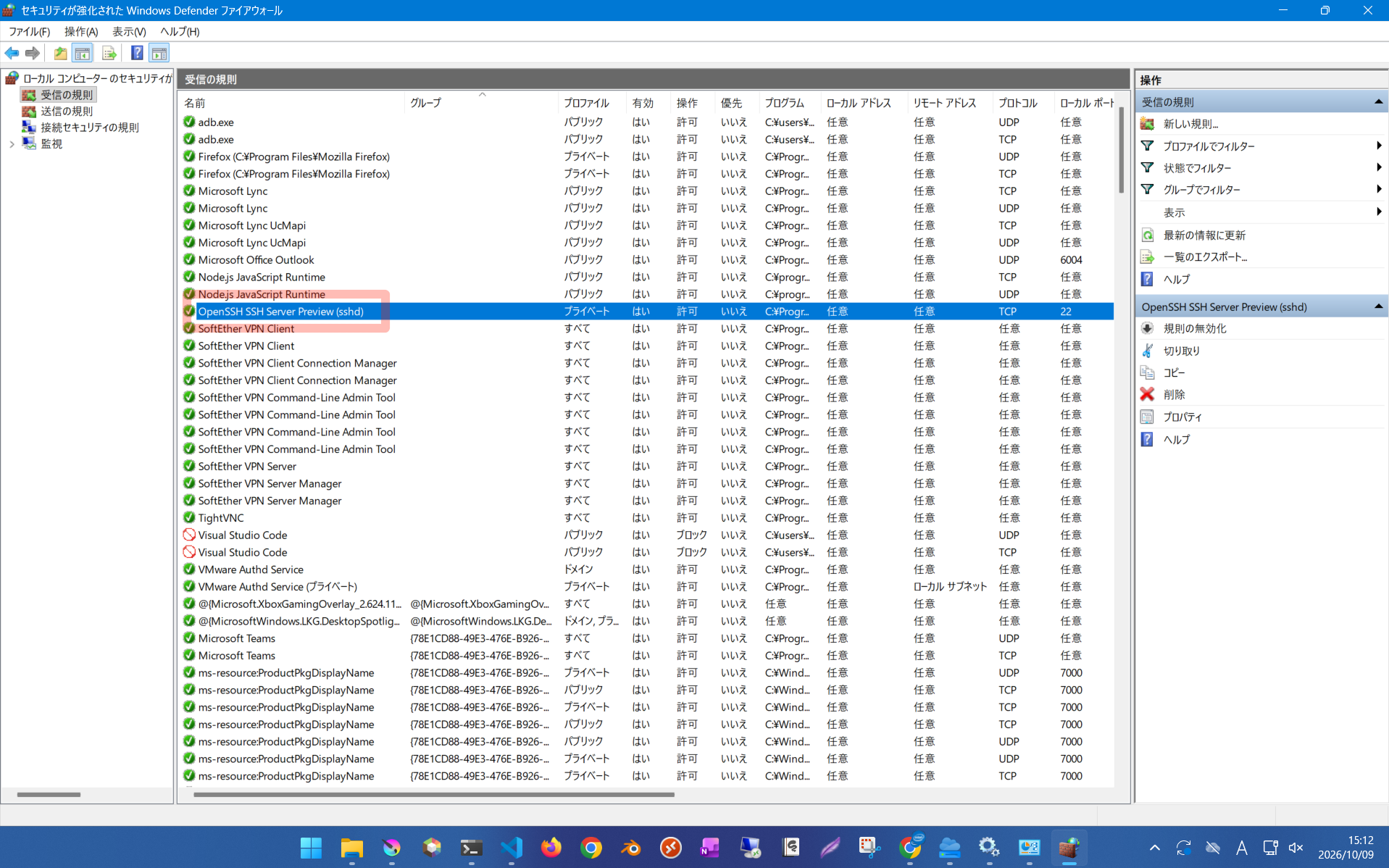1389x868 pixels.
Task: Click the vertical scrollbar of the rules list
Action: click(x=1121, y=150)
